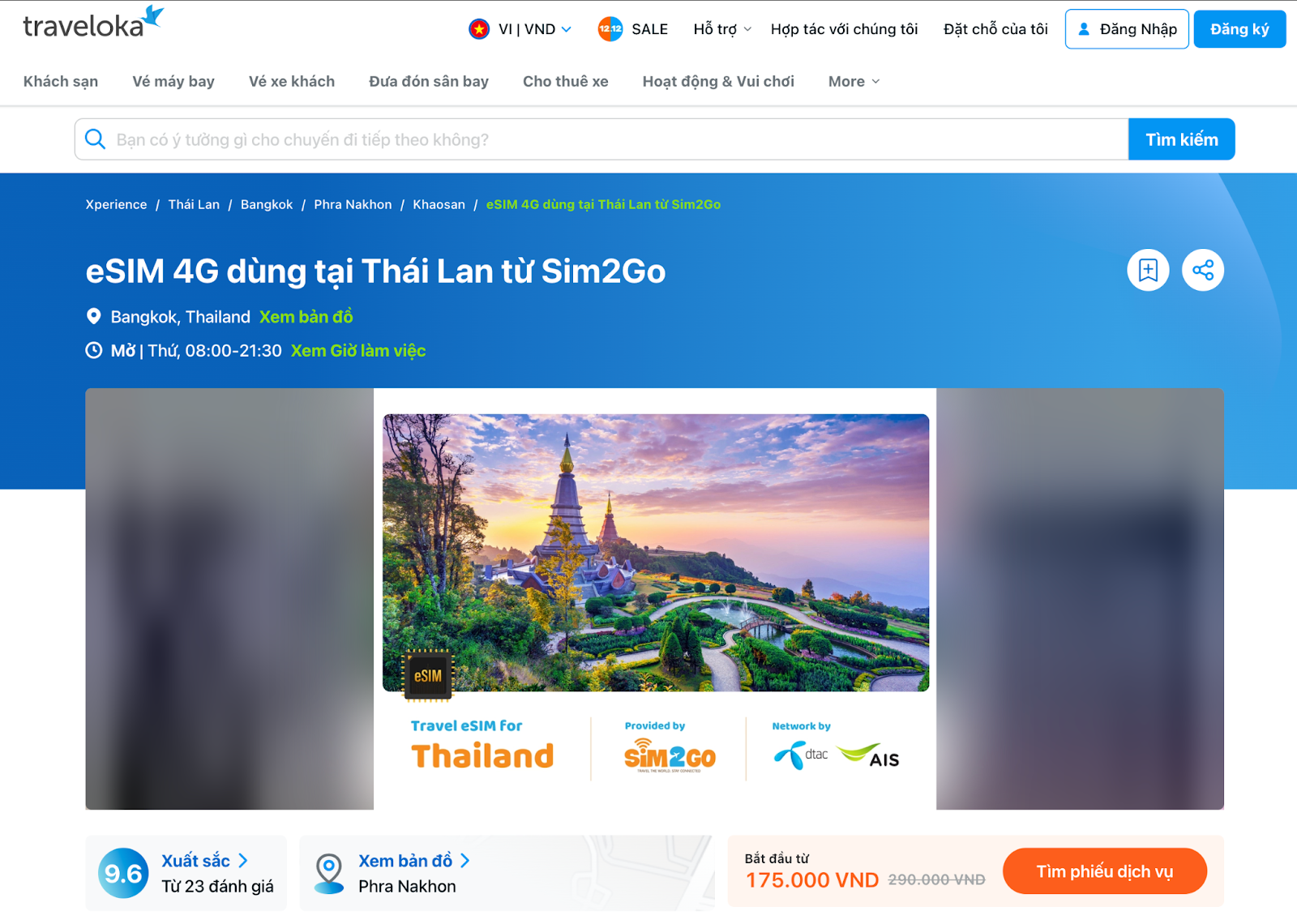
Task: Click the Đăng ký button
Action: 1239,29
